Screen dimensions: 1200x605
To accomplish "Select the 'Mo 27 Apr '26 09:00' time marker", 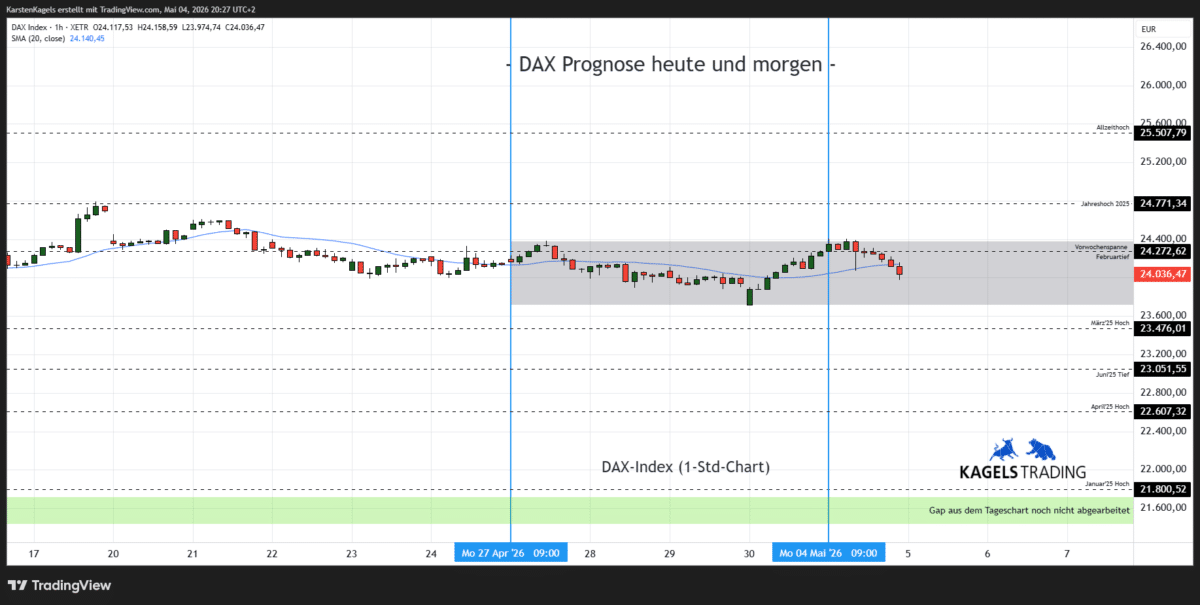I will pyautogui.click(x=510, y=553).
